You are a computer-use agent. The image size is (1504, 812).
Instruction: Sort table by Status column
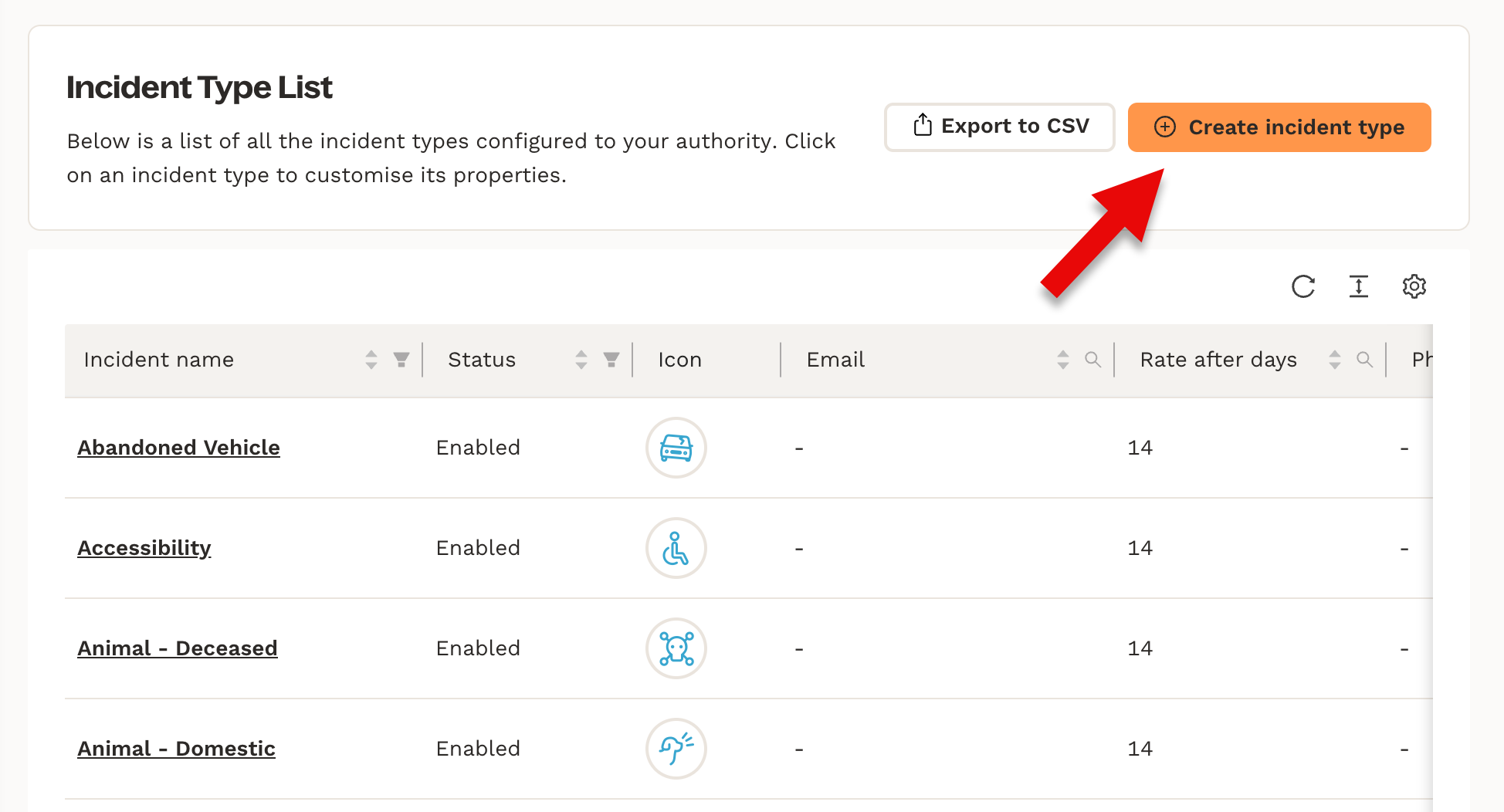tap(581, 360)
